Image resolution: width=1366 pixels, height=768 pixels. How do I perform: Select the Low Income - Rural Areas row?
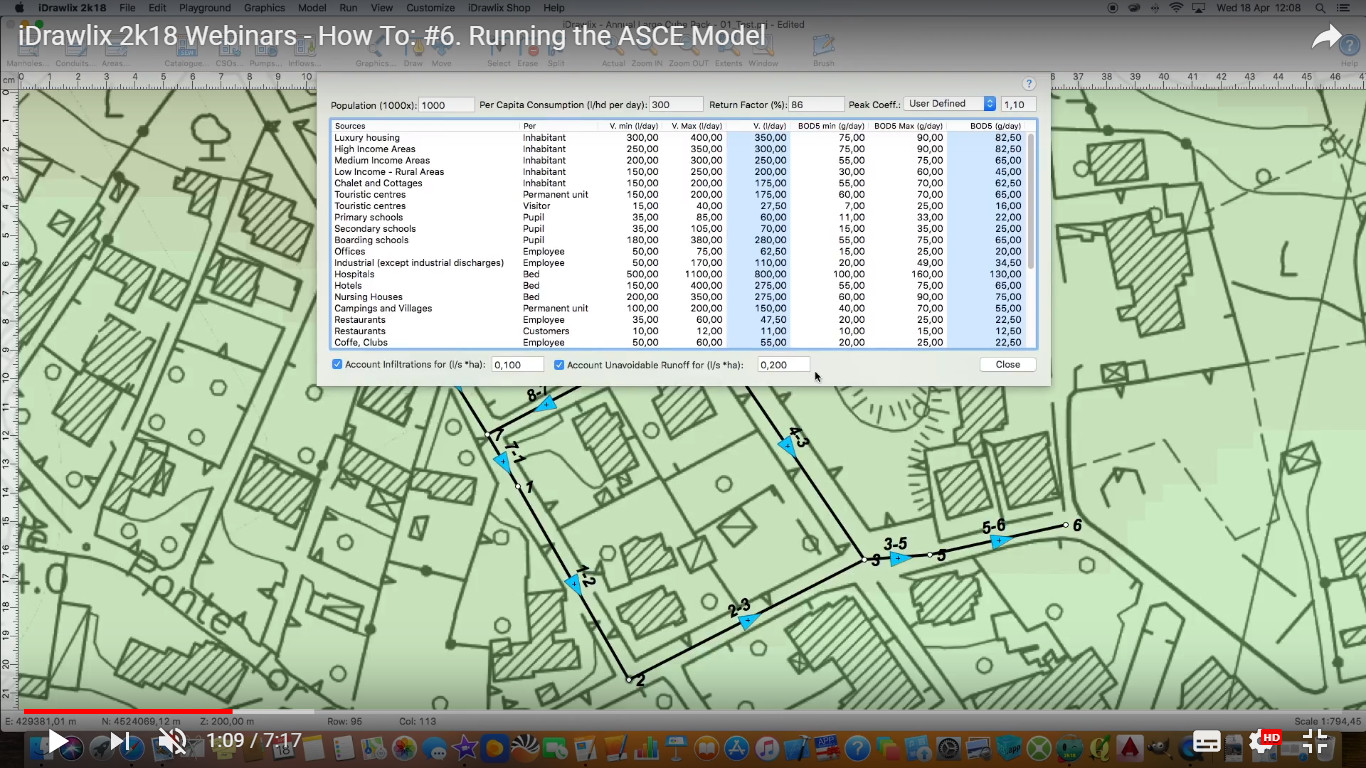[679, 172]
